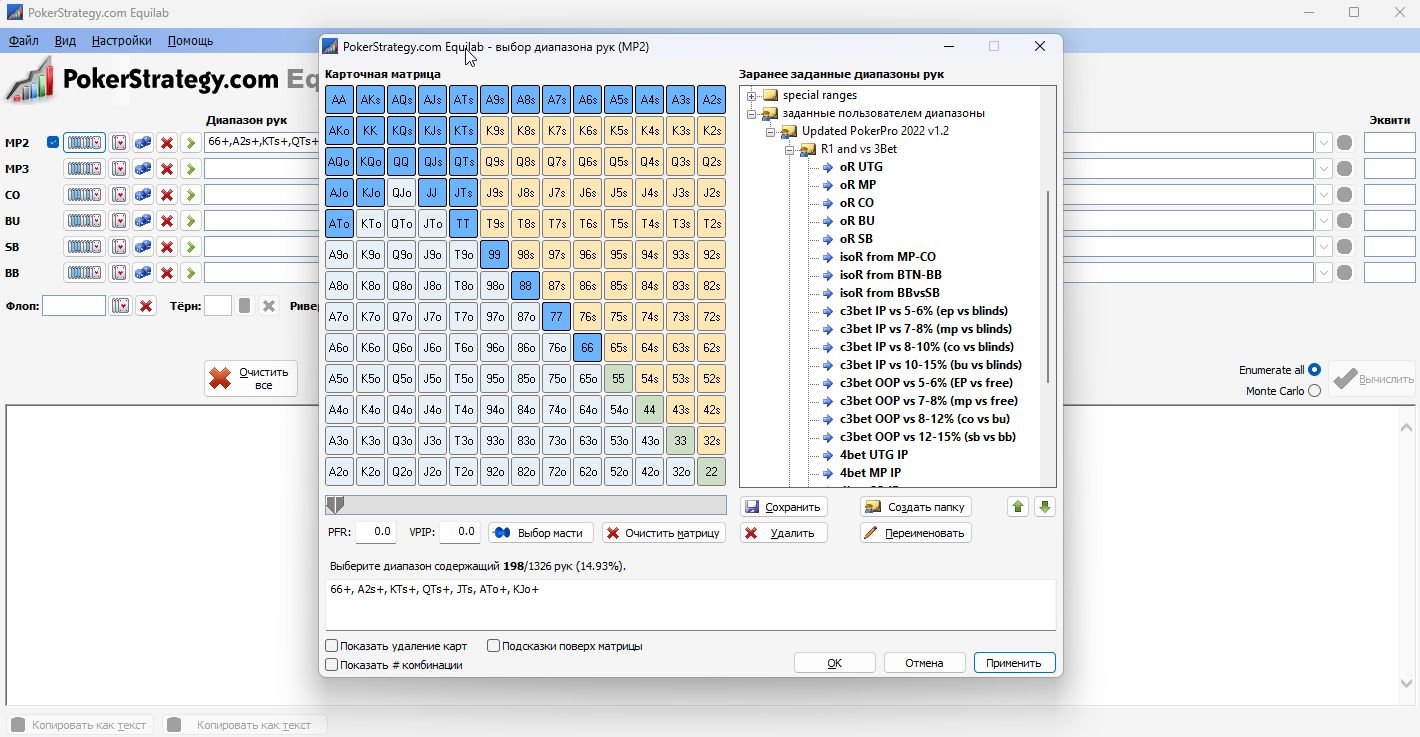The image size is (1420, 737).
Task: Enable 'Показать удаление карт' checkbox
Action: point(332,646)
